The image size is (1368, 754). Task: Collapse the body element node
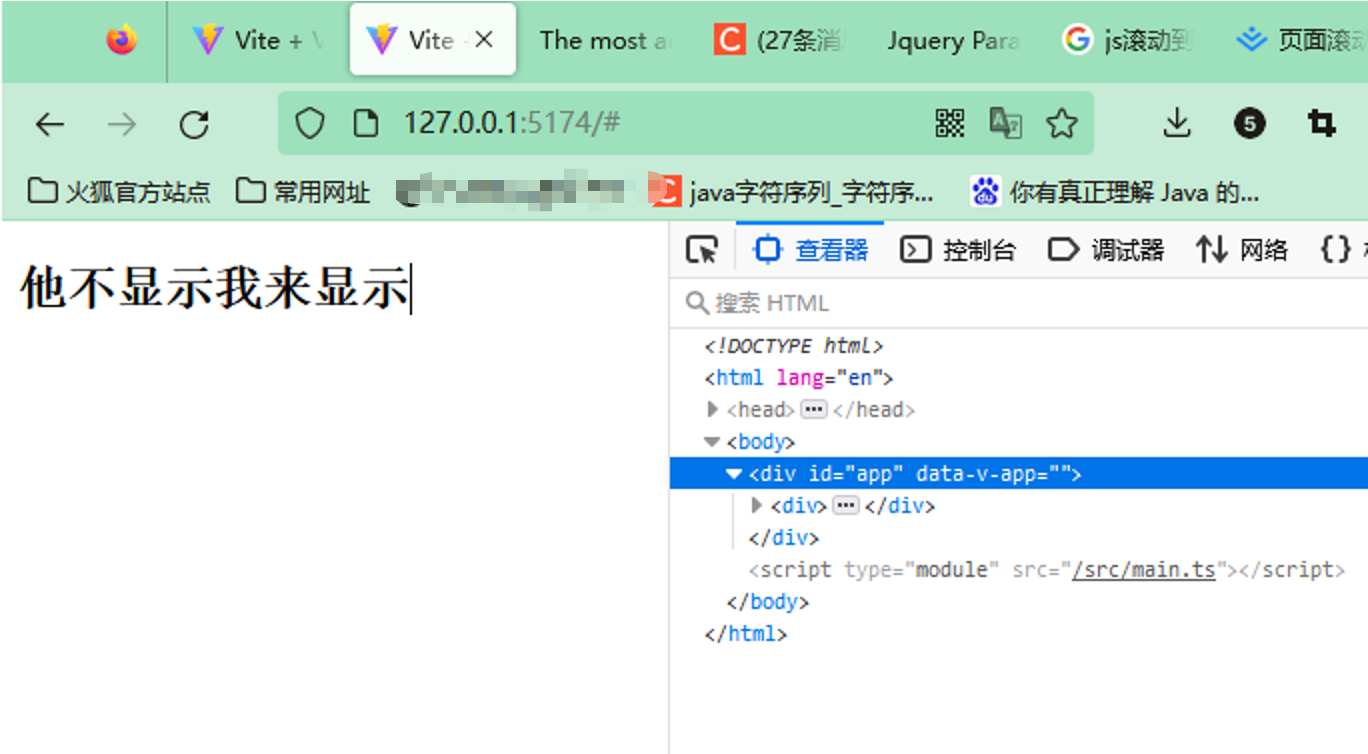click(x=712, y=441)
